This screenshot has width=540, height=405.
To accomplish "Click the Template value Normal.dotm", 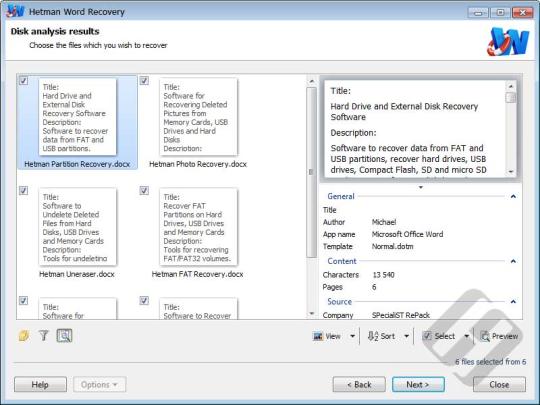I will pos(393,246).
